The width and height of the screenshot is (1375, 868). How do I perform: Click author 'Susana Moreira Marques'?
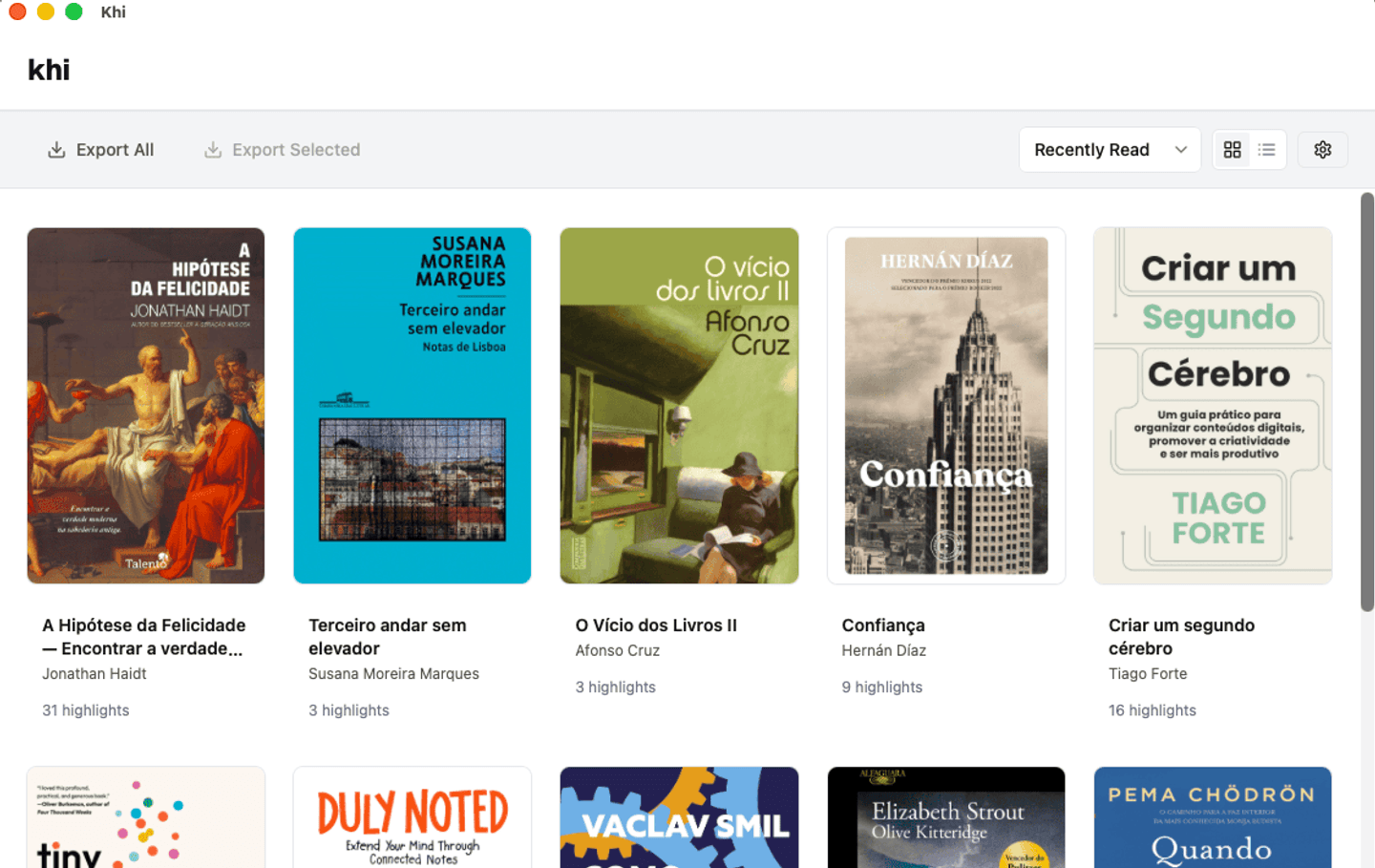click(393, 674)
